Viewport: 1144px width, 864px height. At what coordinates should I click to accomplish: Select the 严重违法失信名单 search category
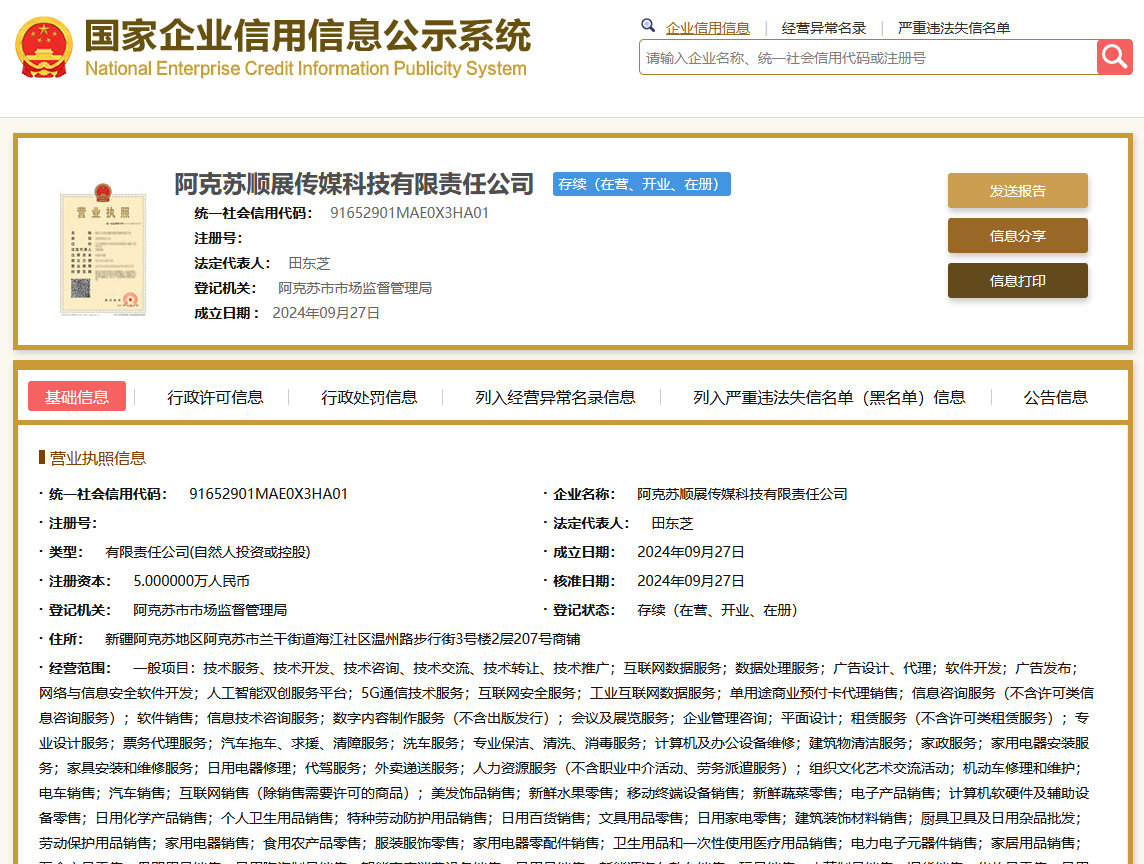tap(954, 28)
